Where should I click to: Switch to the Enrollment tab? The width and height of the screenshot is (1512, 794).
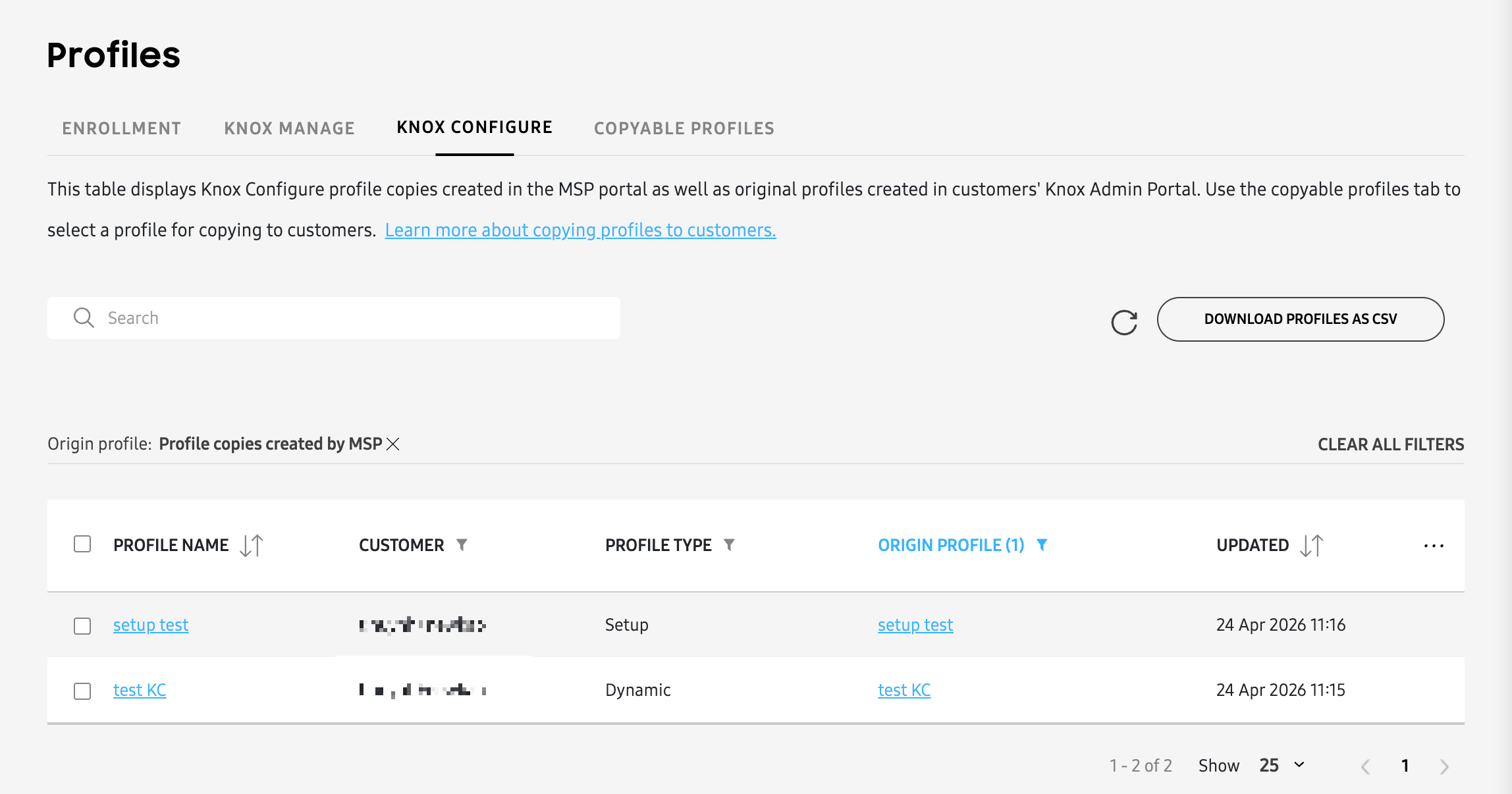(x=122, y=128)
